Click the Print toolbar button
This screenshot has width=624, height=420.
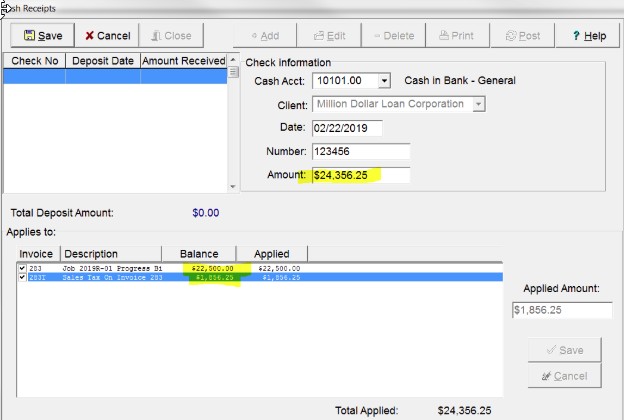(458, 35)
